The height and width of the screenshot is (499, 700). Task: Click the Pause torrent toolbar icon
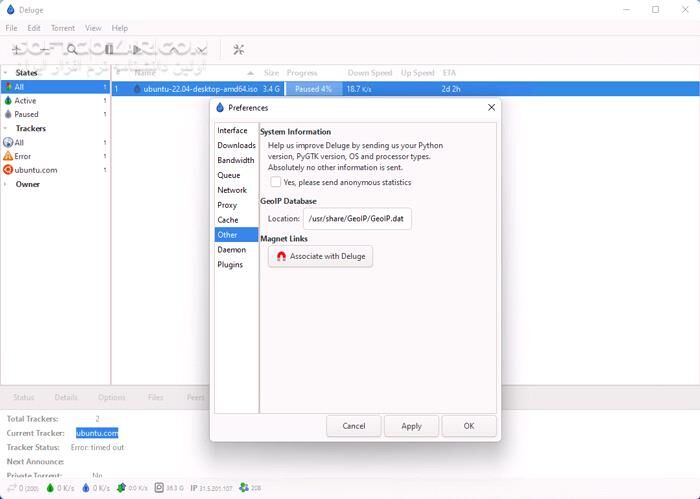(109, 49)
